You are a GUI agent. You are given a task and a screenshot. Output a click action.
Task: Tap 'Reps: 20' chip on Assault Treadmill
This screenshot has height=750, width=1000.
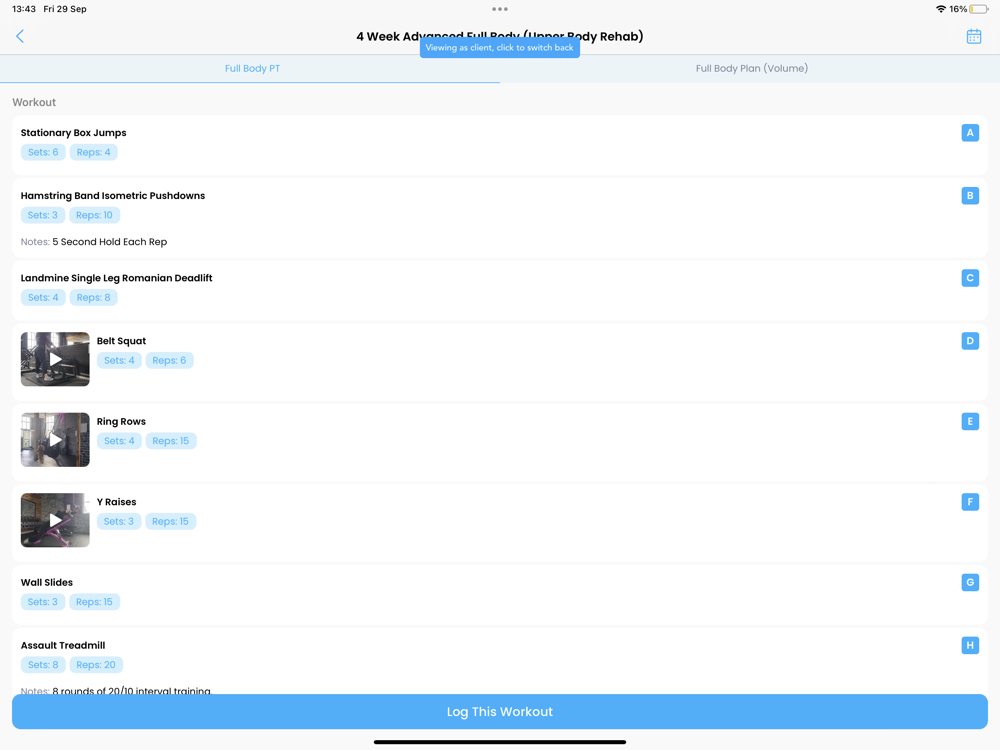96,665
